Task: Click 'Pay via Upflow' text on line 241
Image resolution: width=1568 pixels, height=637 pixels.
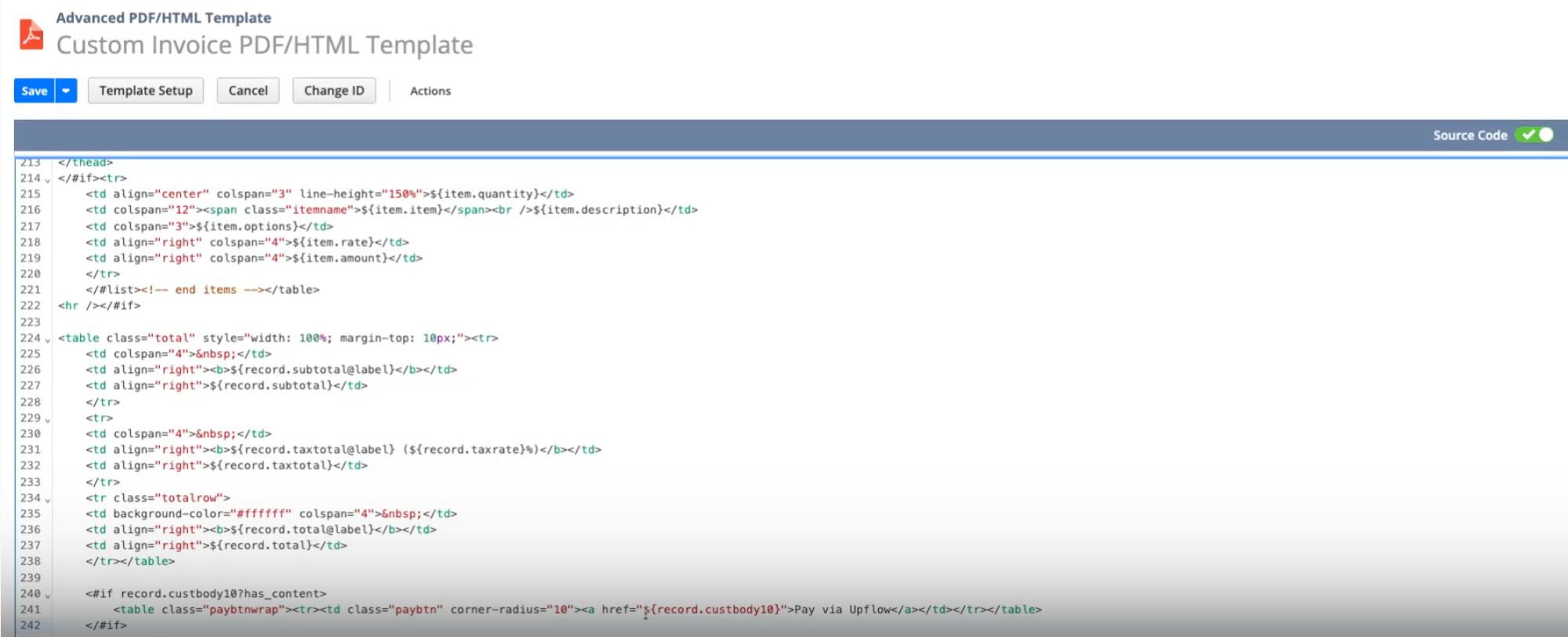Action: click(842, 610)
